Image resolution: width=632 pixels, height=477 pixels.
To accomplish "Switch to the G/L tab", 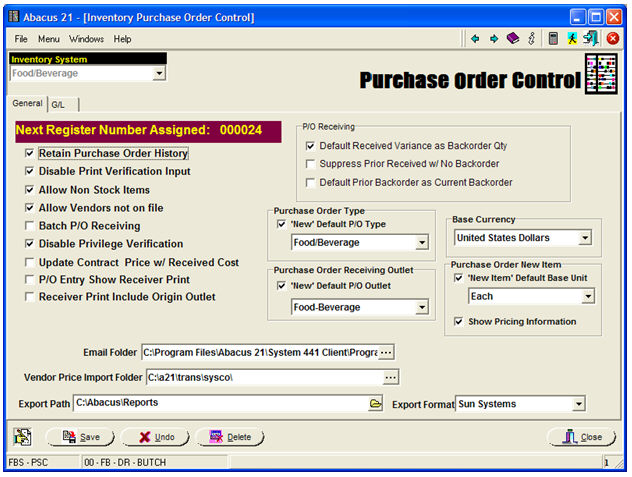I will pos(58,104).
